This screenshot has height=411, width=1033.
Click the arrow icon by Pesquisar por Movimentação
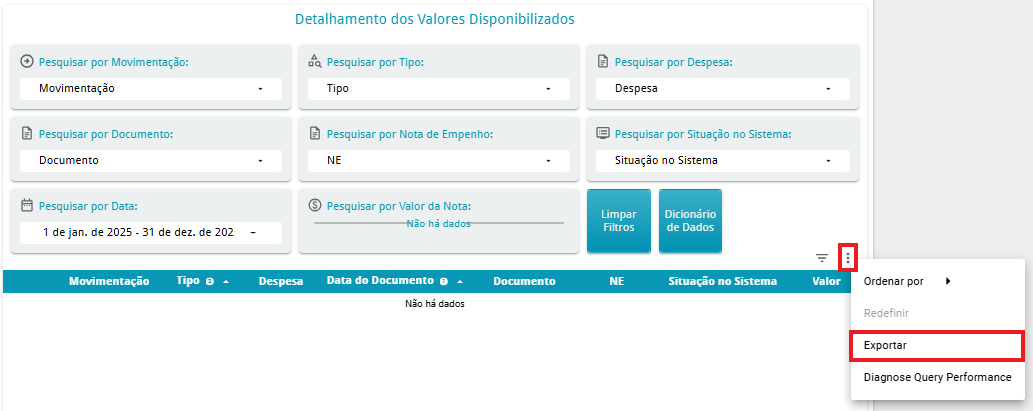click(x=27, y=61)
